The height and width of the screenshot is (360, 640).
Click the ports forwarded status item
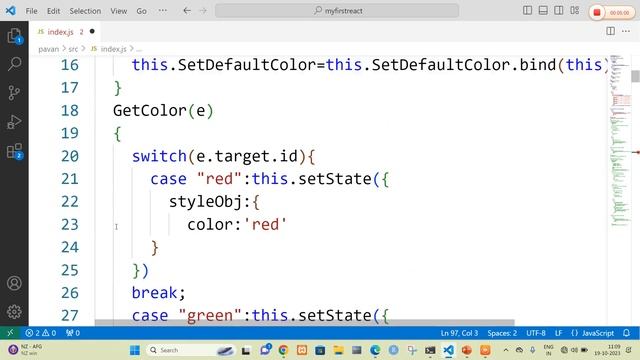click(73, 333)
